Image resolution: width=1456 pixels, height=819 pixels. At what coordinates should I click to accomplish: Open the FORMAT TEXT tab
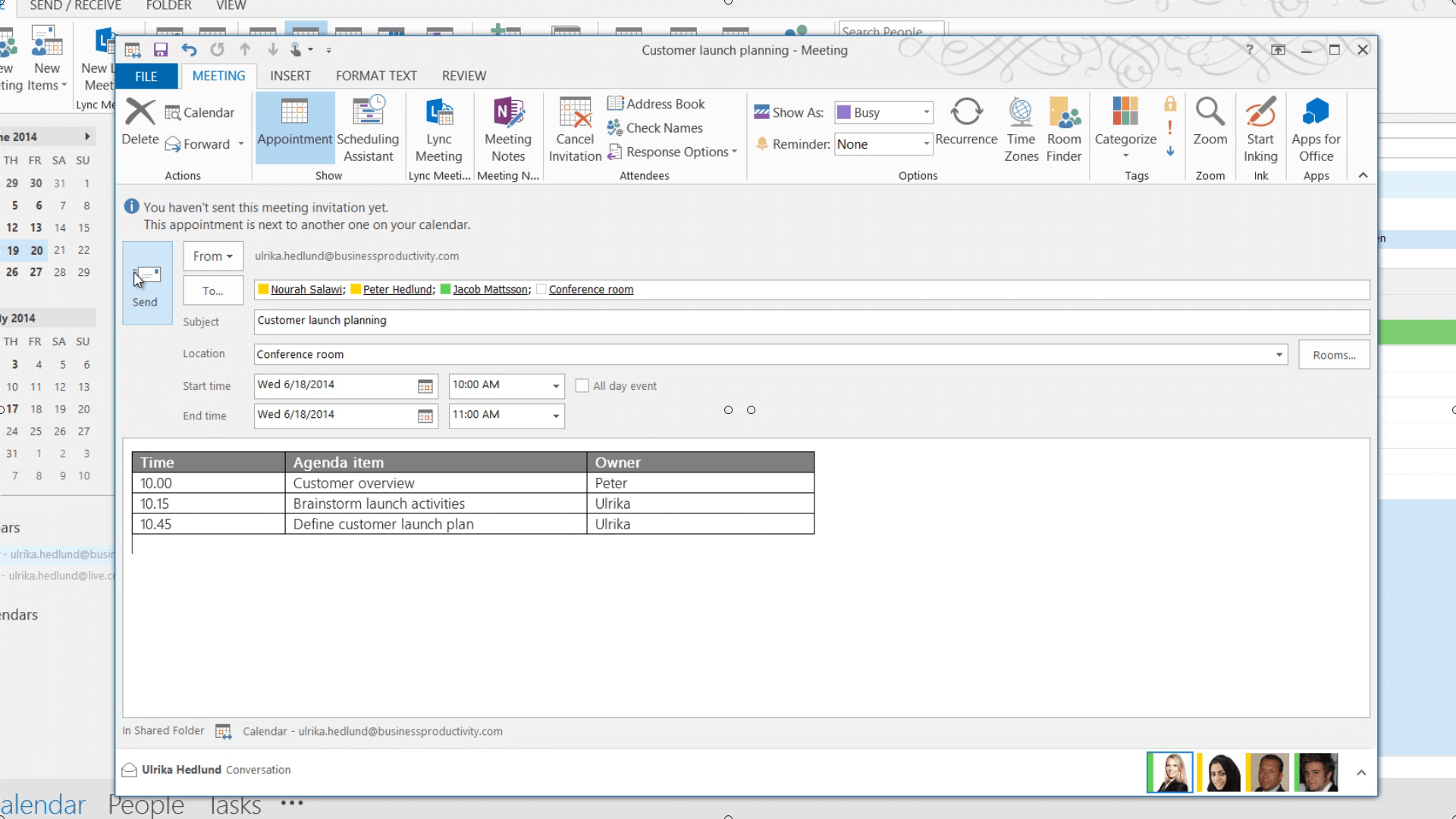click(376, 76)
